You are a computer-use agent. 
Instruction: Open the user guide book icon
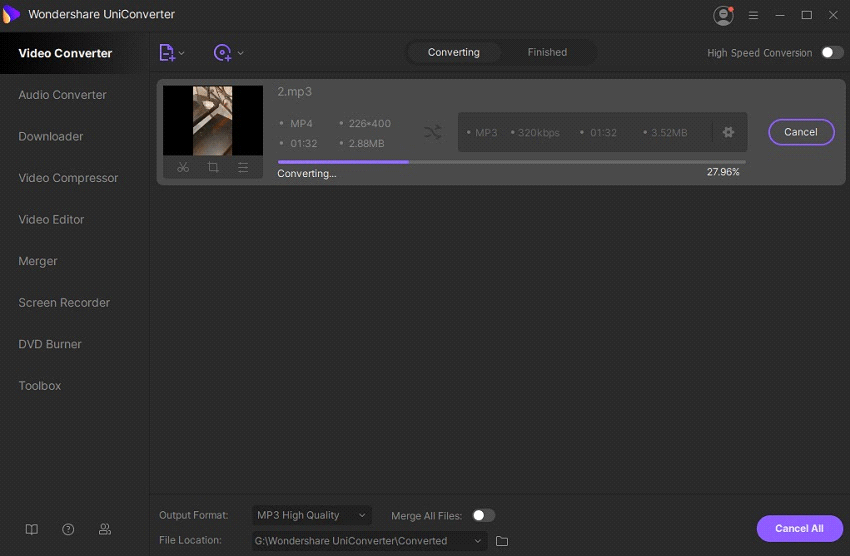click(x=32, y=529)
